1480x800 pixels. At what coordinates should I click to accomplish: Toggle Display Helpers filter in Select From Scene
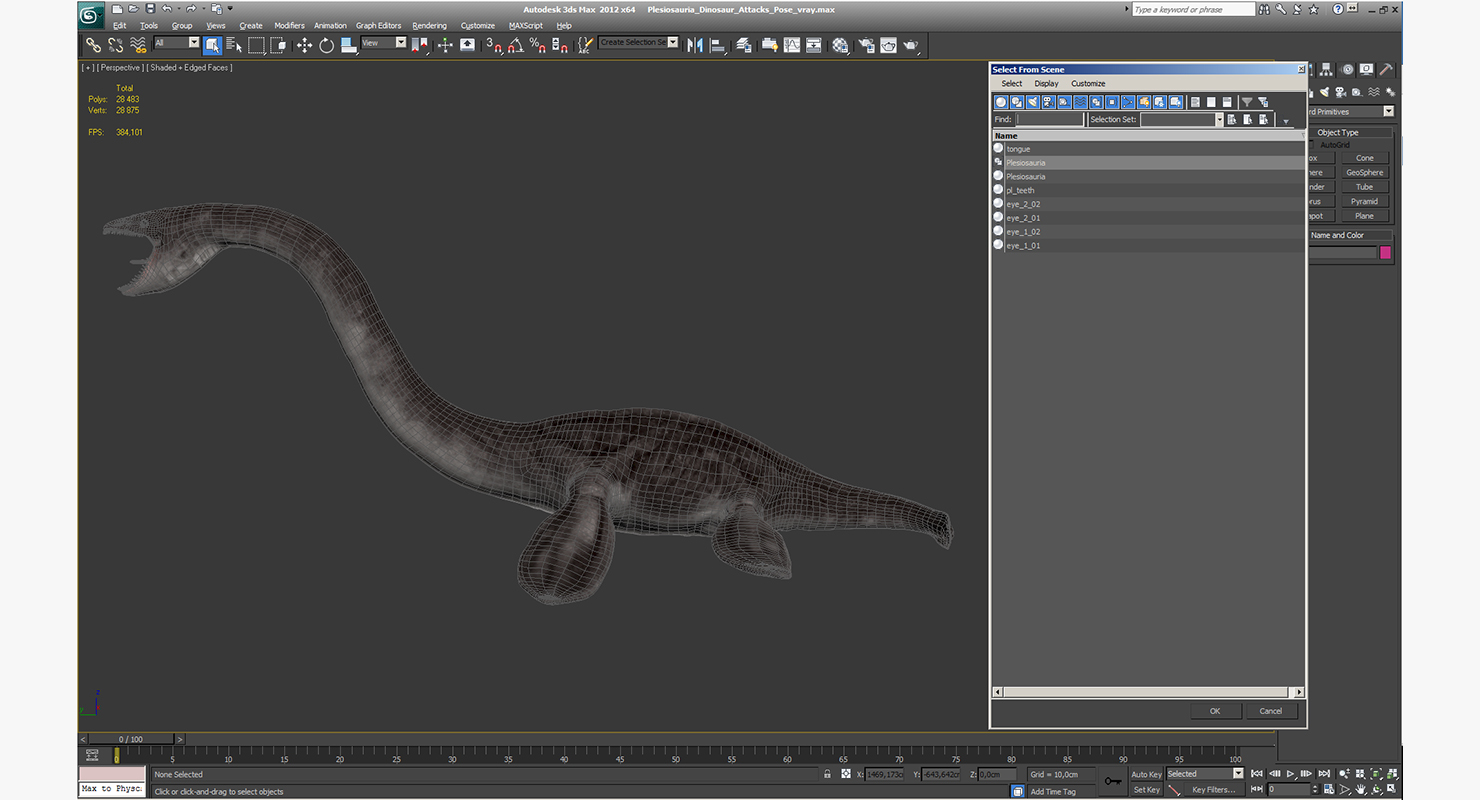pos(1065,102)
